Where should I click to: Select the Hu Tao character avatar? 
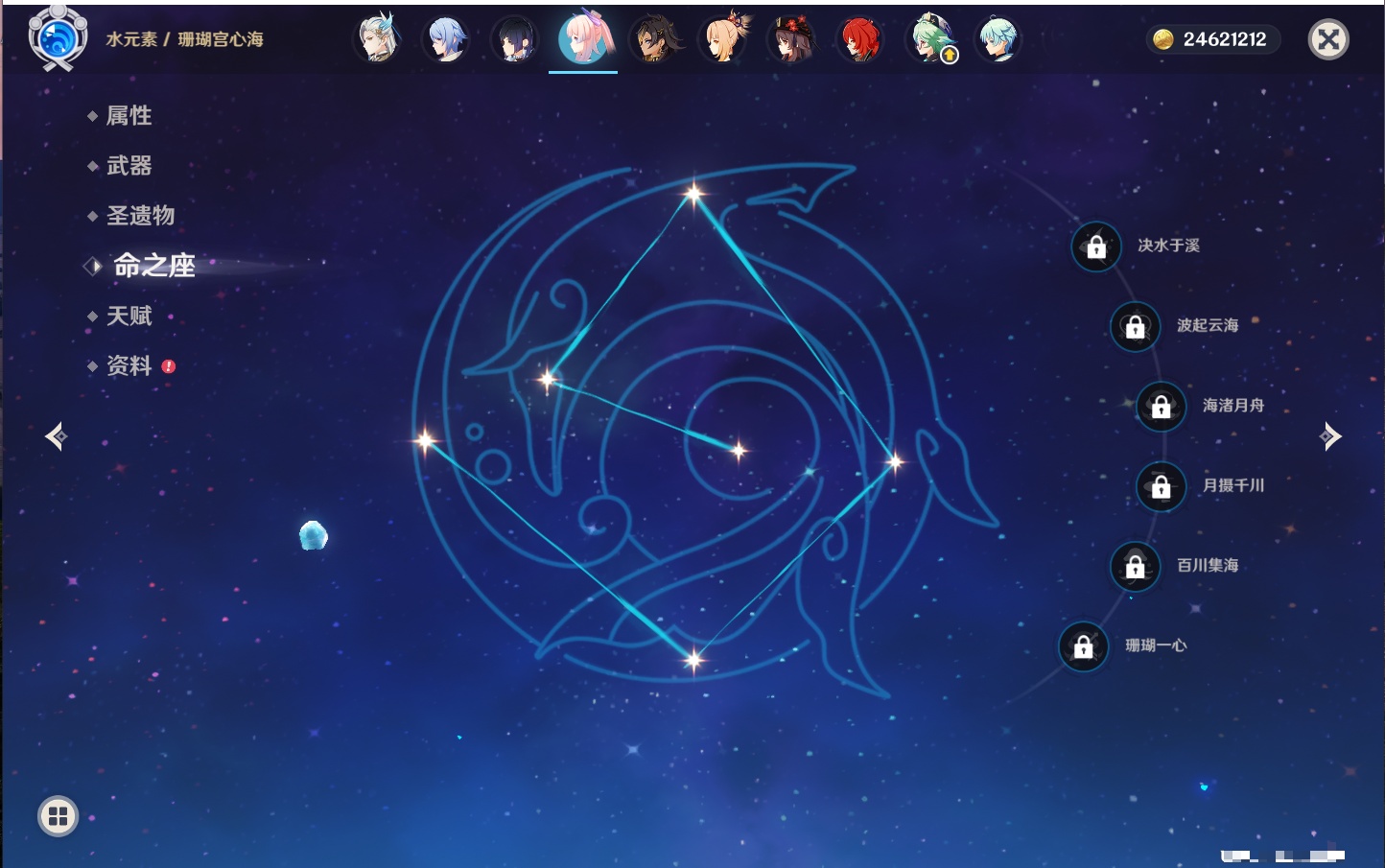(x=791, y=39)
